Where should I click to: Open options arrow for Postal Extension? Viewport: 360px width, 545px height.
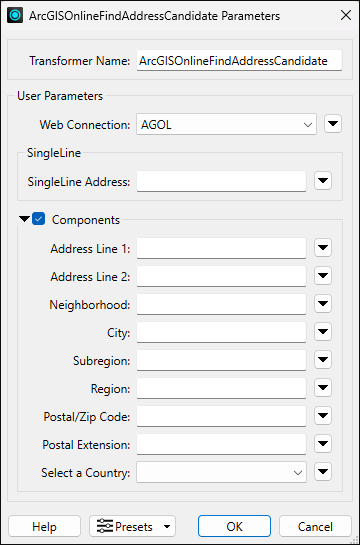(x=323, y=444)
